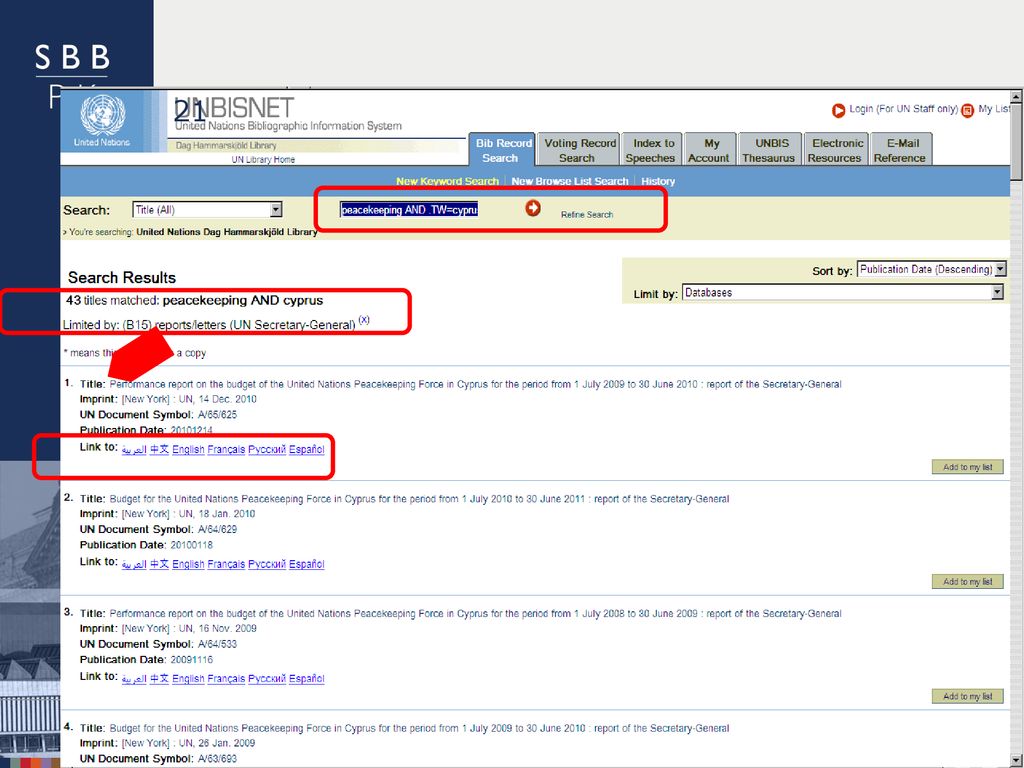Click the '43 titles matched' result count
The height and width of the screenshot is (768, 1024).
112,300
